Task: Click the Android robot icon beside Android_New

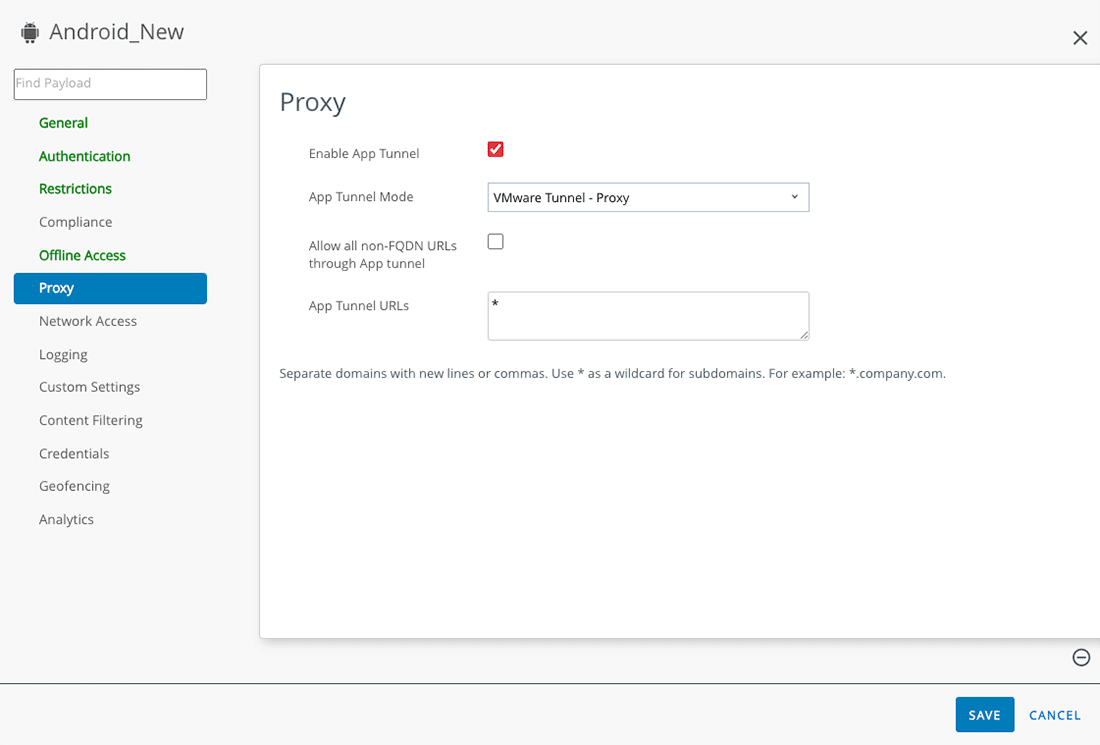Action: pos(30,31)
